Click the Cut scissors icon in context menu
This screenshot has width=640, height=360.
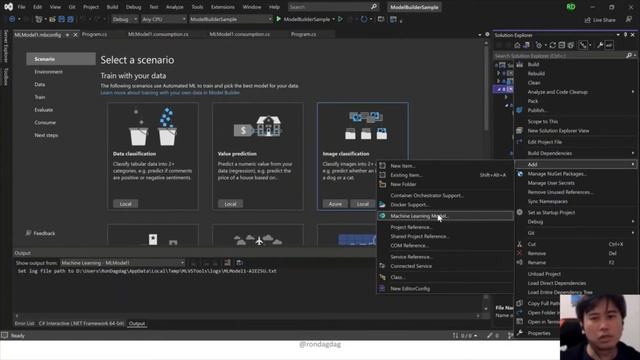coord(519,244)
